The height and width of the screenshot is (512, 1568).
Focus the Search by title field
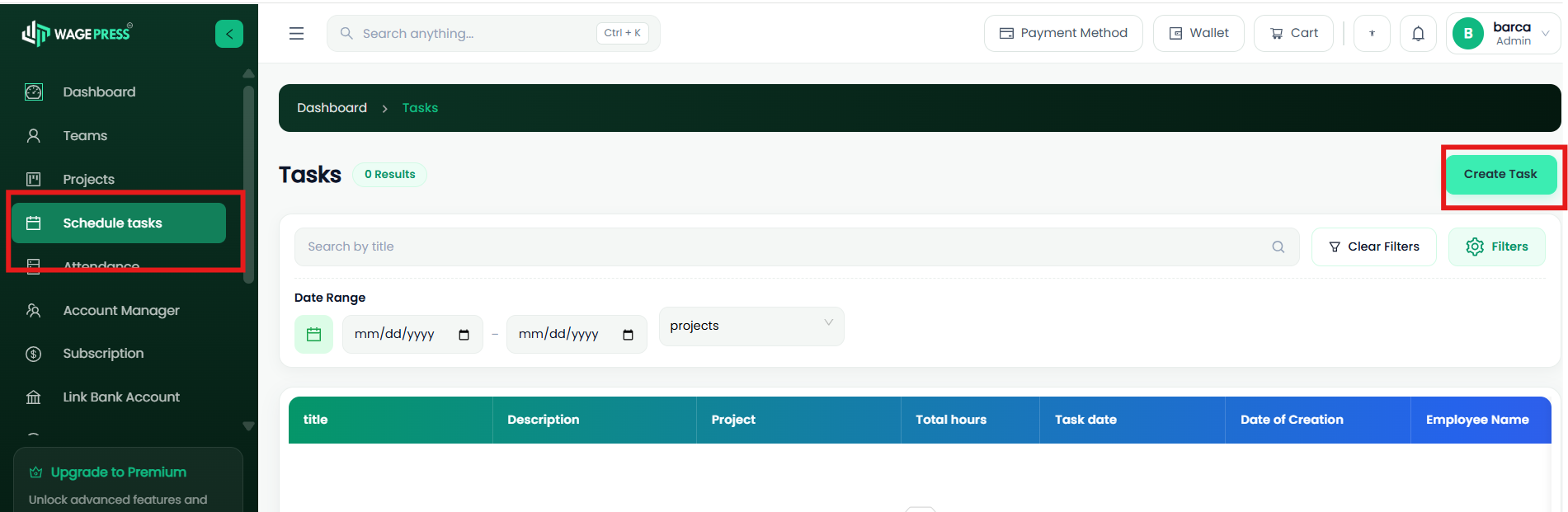tap(796, 247)
